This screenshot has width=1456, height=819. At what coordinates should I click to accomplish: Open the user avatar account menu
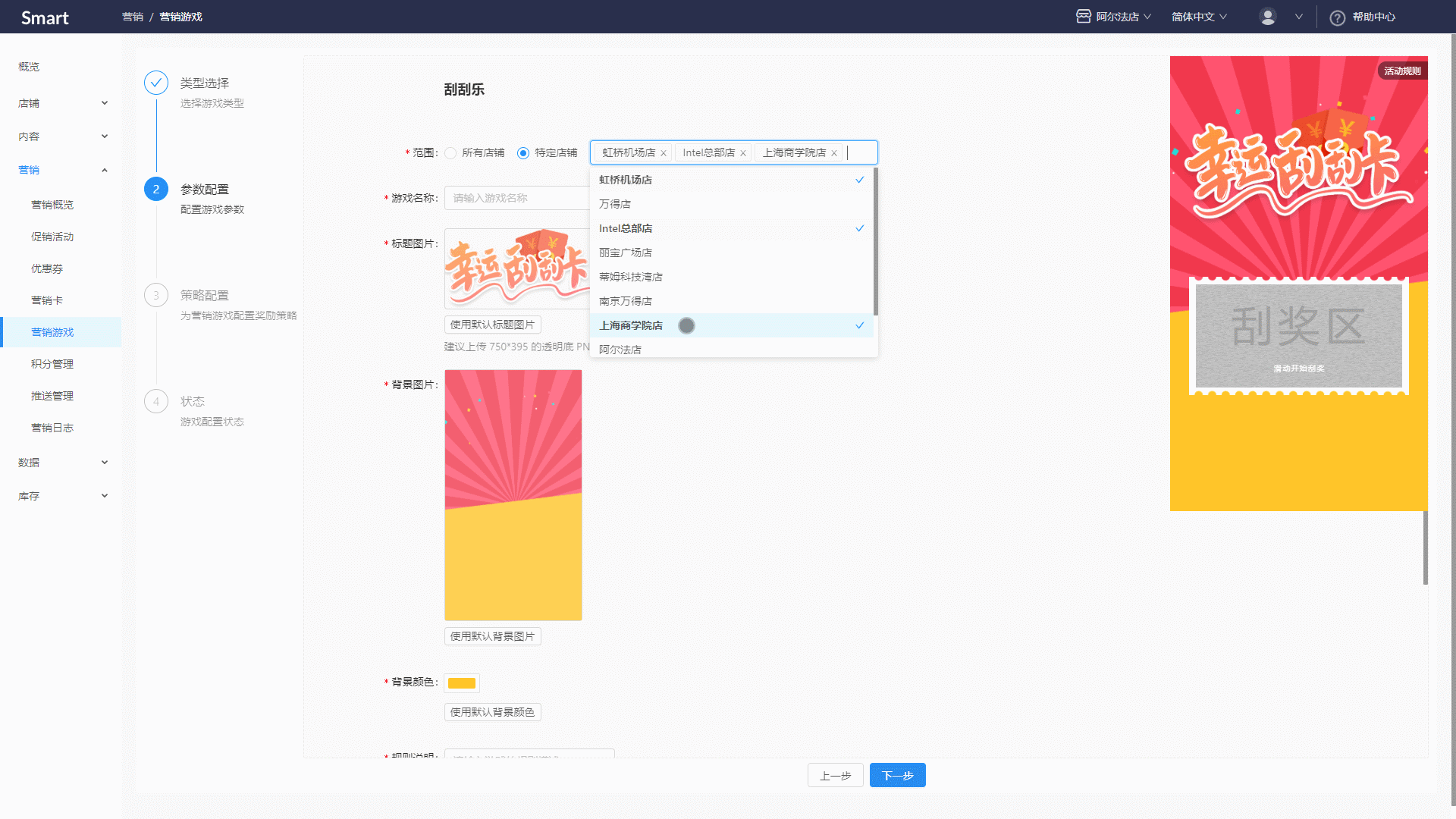click(1268, 17)
